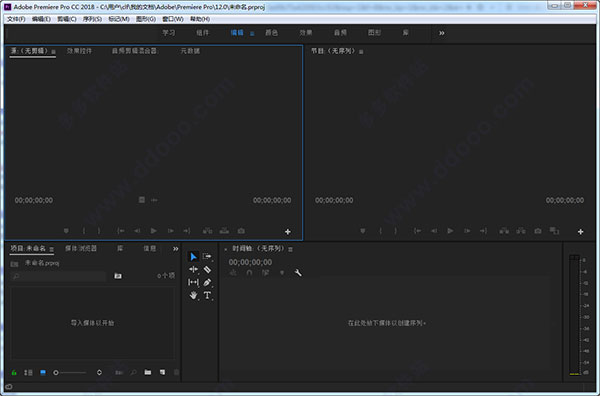Export frame camera in Source monitor
Viewport: 600px width, 396px height.
[x=241, y=231]
